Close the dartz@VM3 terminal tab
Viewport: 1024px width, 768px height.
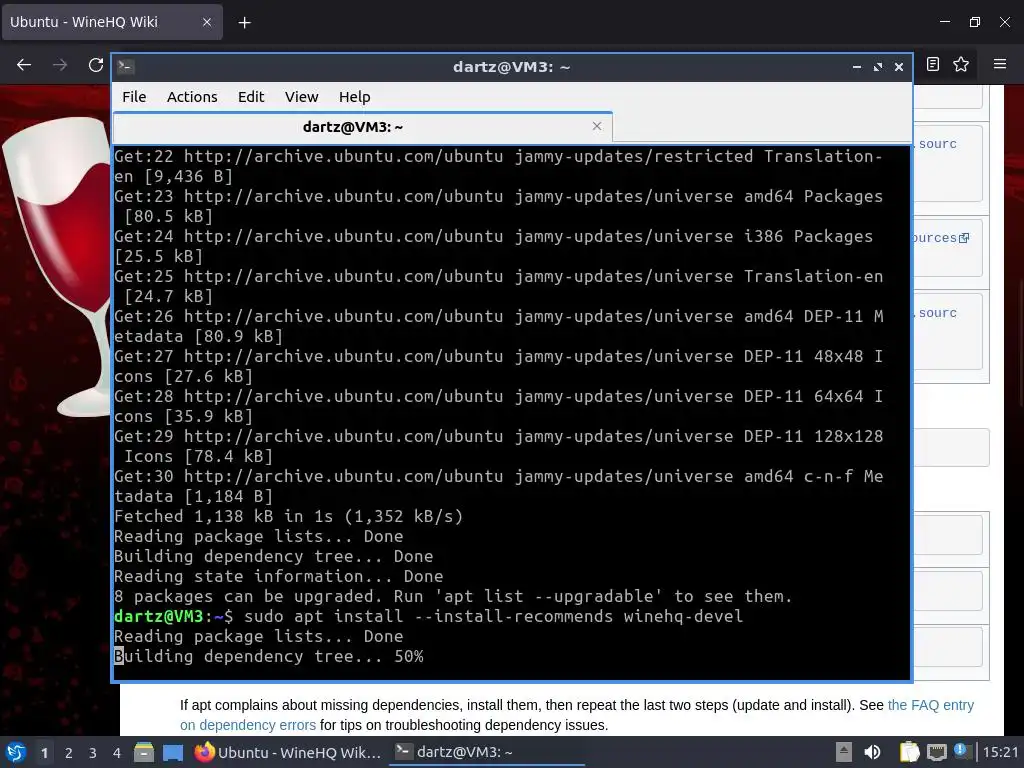pyautogui.click(x=596, y=126)
